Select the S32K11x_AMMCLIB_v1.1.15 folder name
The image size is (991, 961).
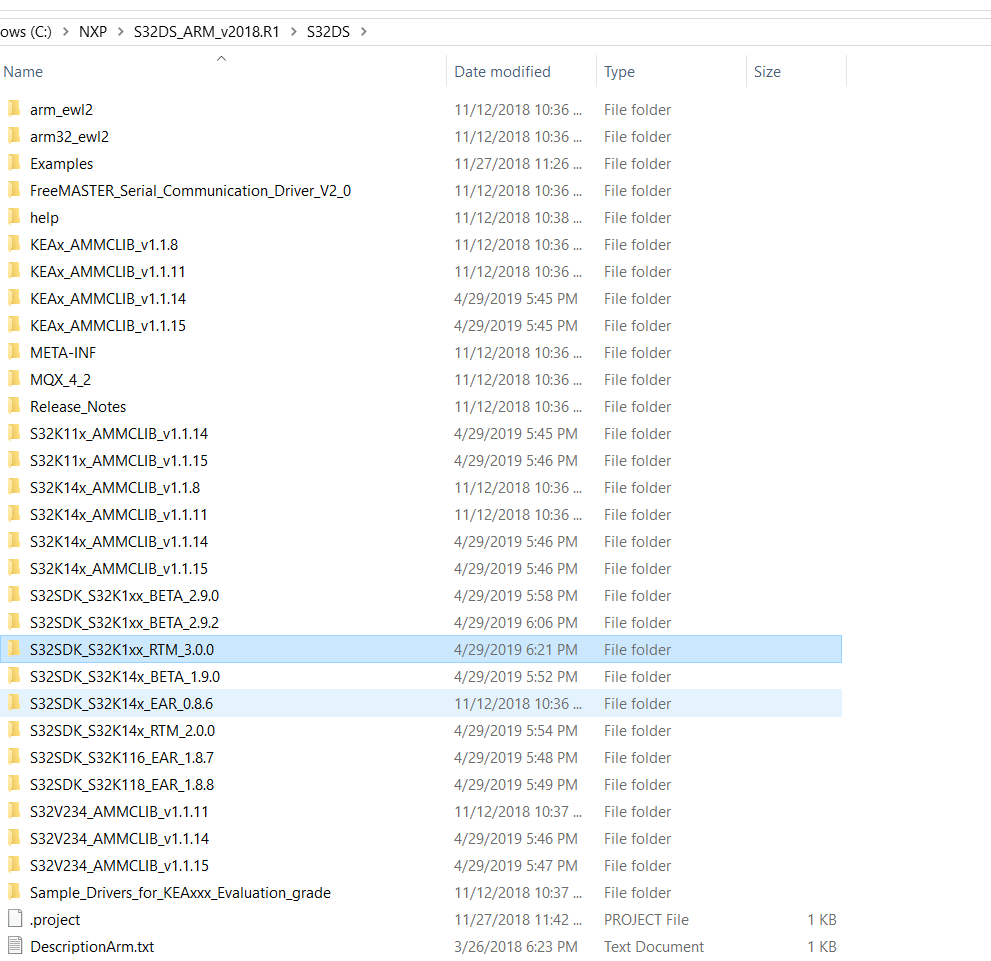[x=119, y=461]
